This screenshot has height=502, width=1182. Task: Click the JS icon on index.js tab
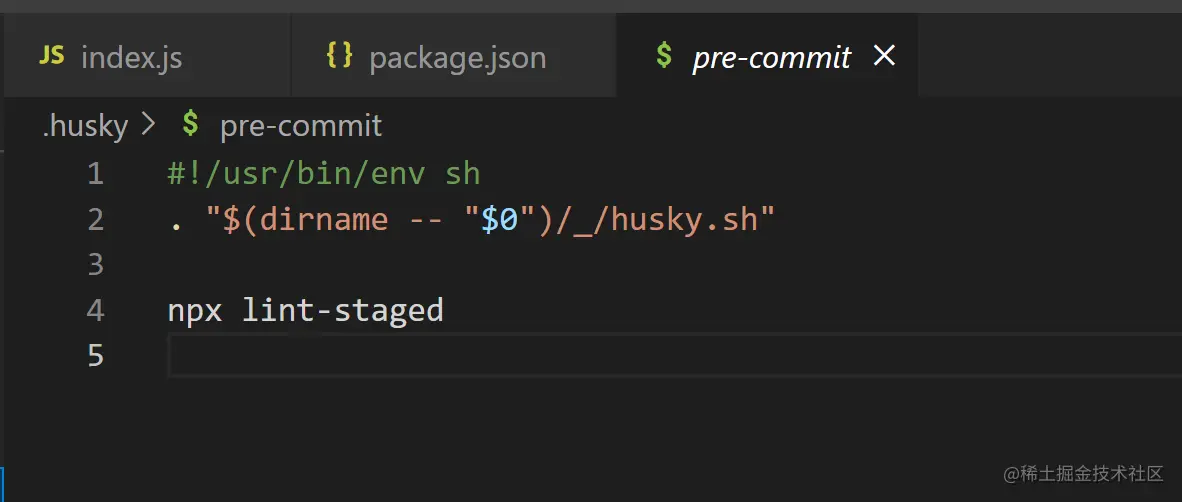pyautogui.click(x=51, y=56)
